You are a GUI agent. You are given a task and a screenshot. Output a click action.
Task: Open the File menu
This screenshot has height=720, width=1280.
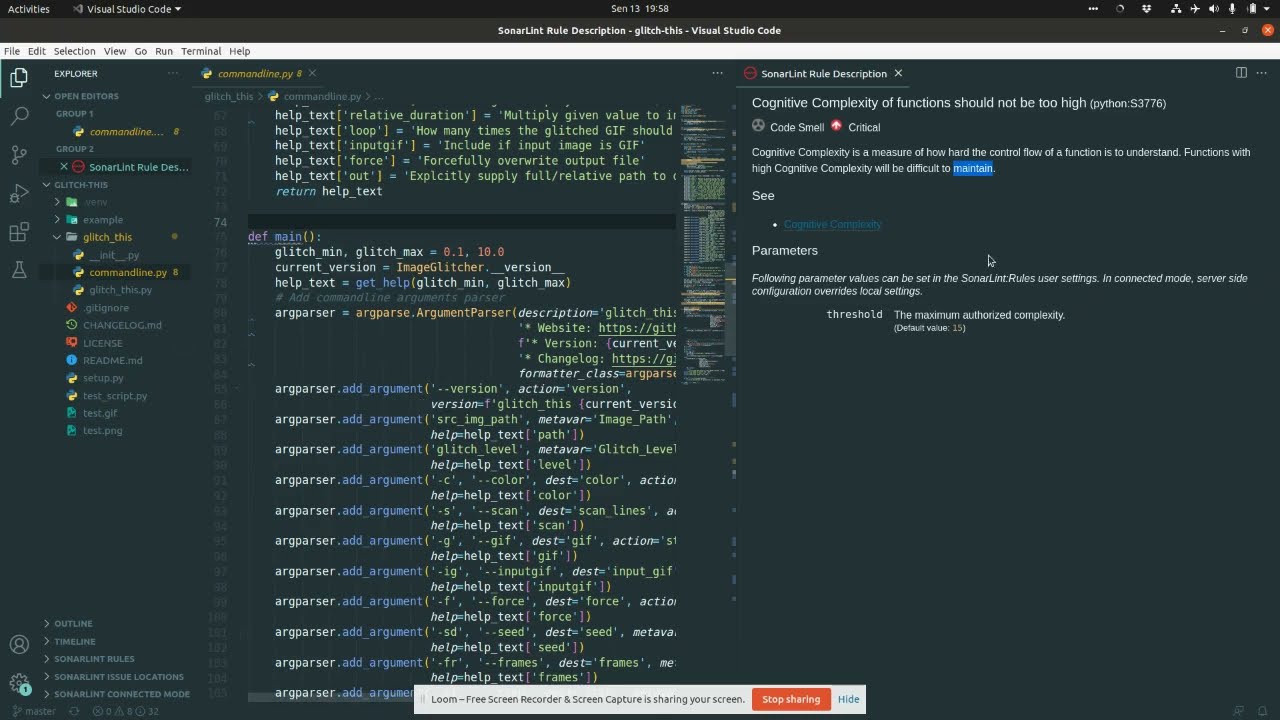pos(12,51)
